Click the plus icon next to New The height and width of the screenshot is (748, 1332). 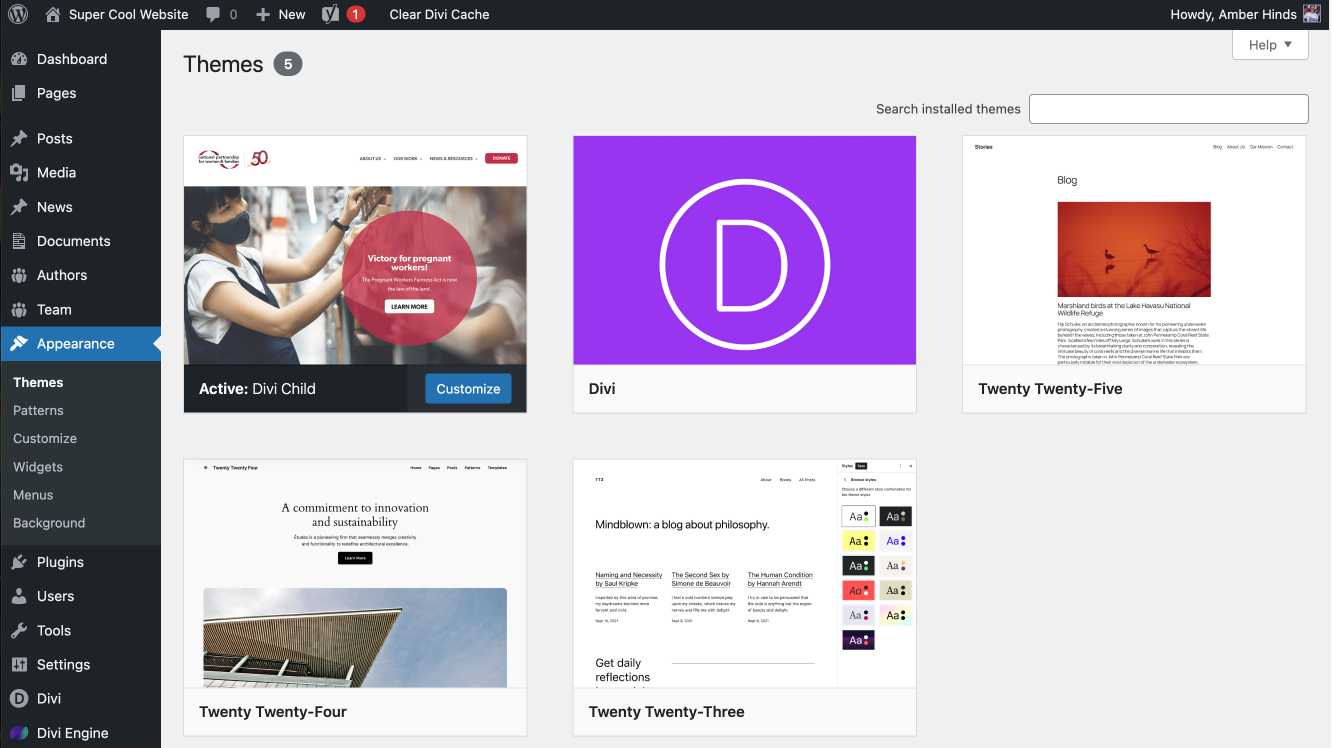click(x=263, y=14)
